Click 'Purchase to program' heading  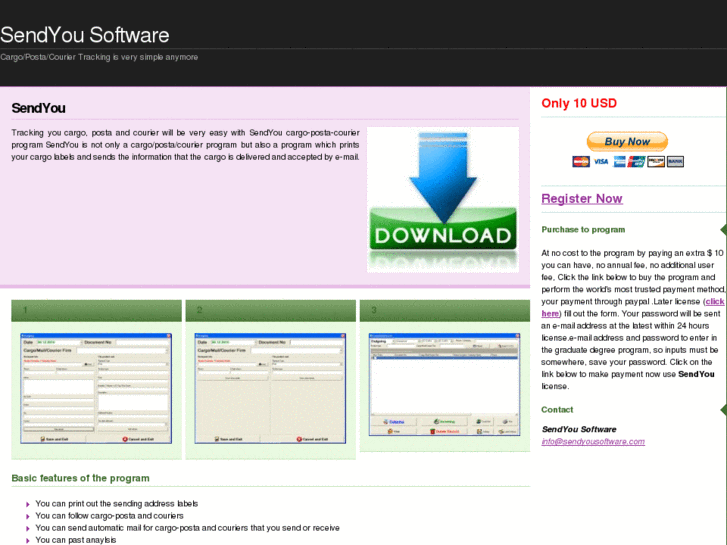[x=583, y=230]
